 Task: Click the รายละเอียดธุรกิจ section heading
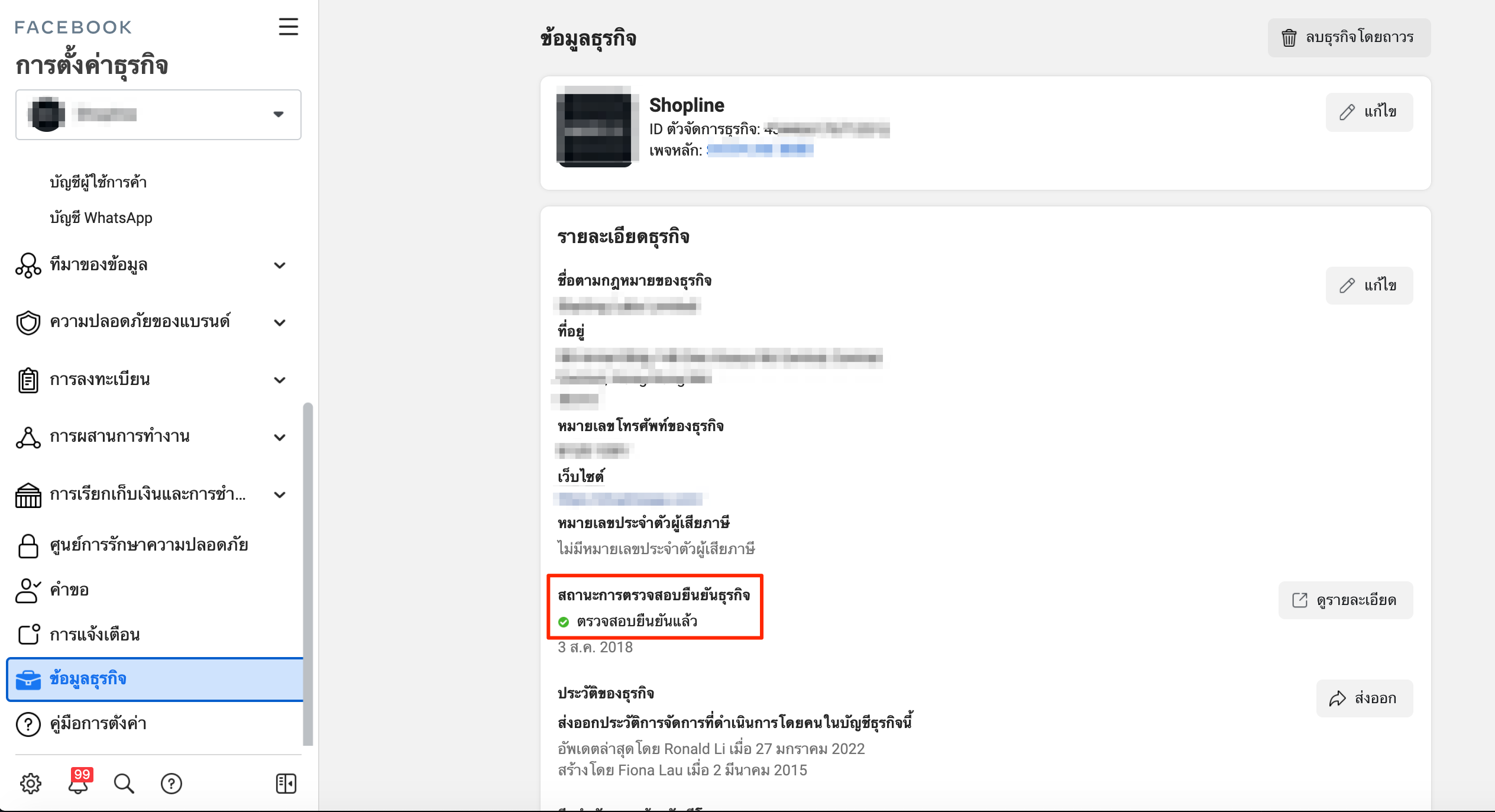pos(623,237)
